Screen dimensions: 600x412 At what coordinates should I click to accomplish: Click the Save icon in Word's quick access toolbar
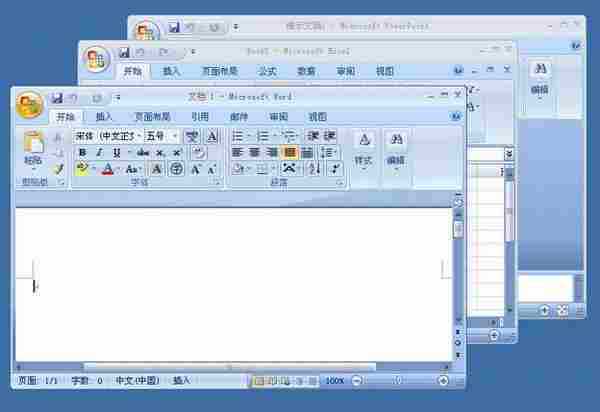(x=57, y=98)
